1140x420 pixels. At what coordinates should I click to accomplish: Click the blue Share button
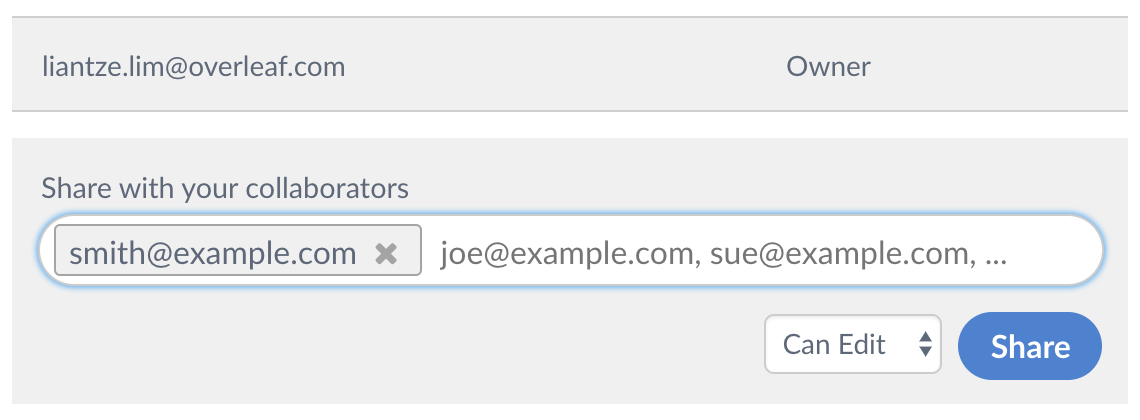coord(1029,346)
